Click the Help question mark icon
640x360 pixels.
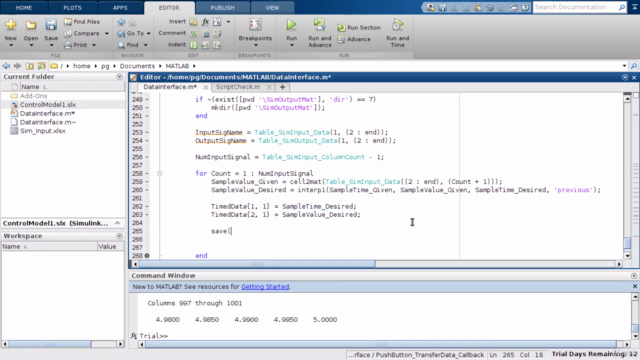(x=525, y=7)
